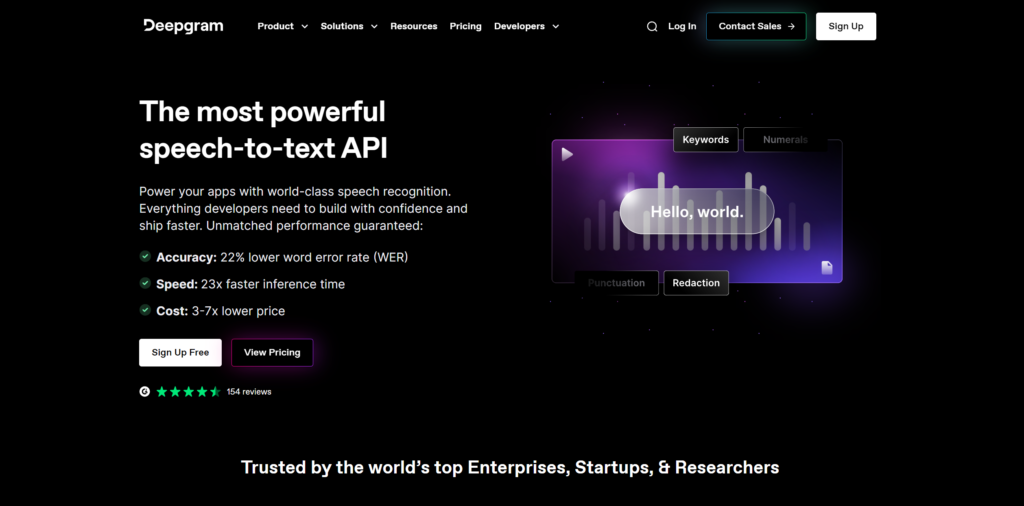Viewport: 1024px width, 506px height.
Task: Toggle the Punctuation feature chip
Action: (x=617, y=283)
